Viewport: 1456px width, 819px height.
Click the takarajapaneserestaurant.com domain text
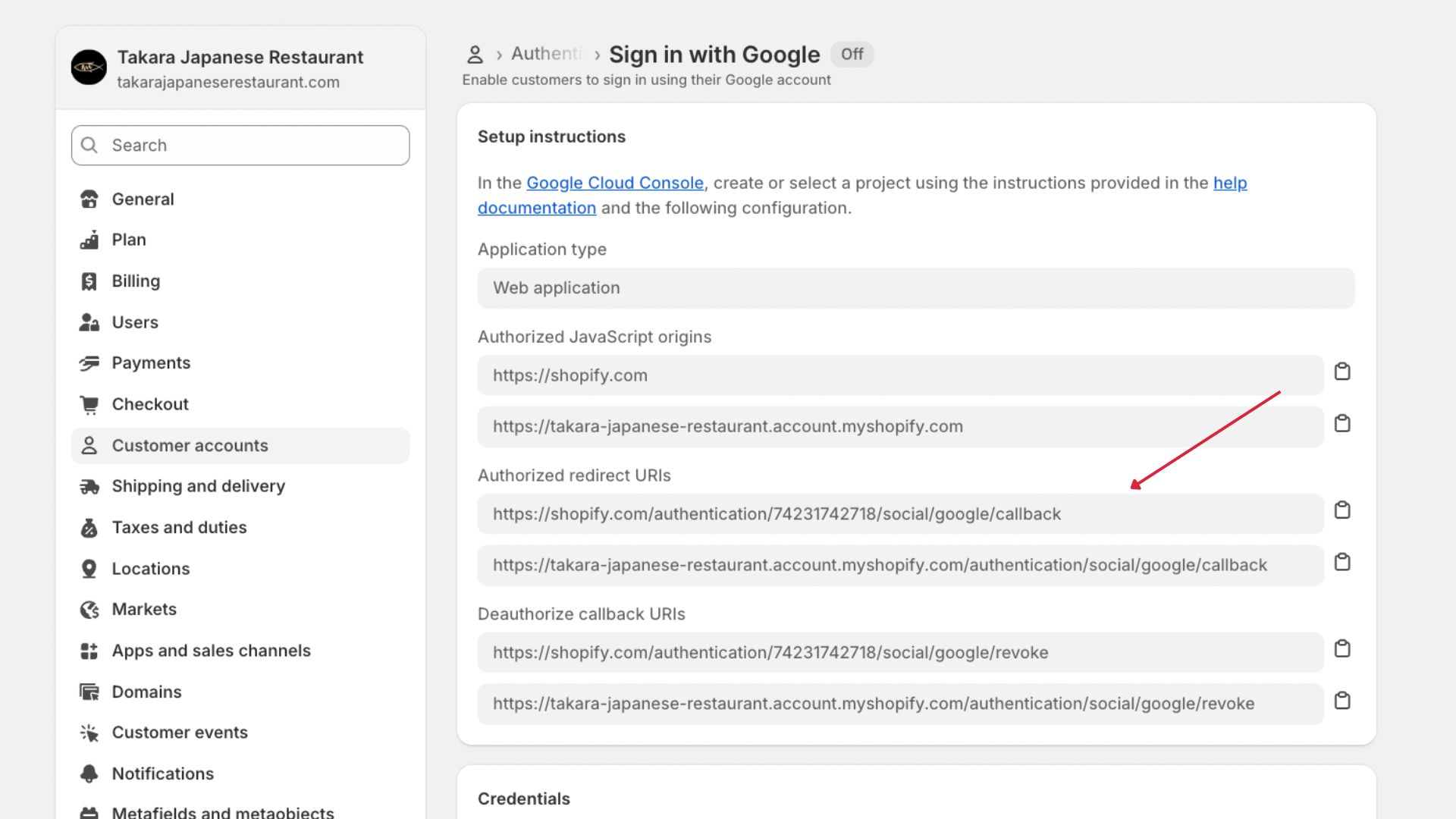pos(228,83)
